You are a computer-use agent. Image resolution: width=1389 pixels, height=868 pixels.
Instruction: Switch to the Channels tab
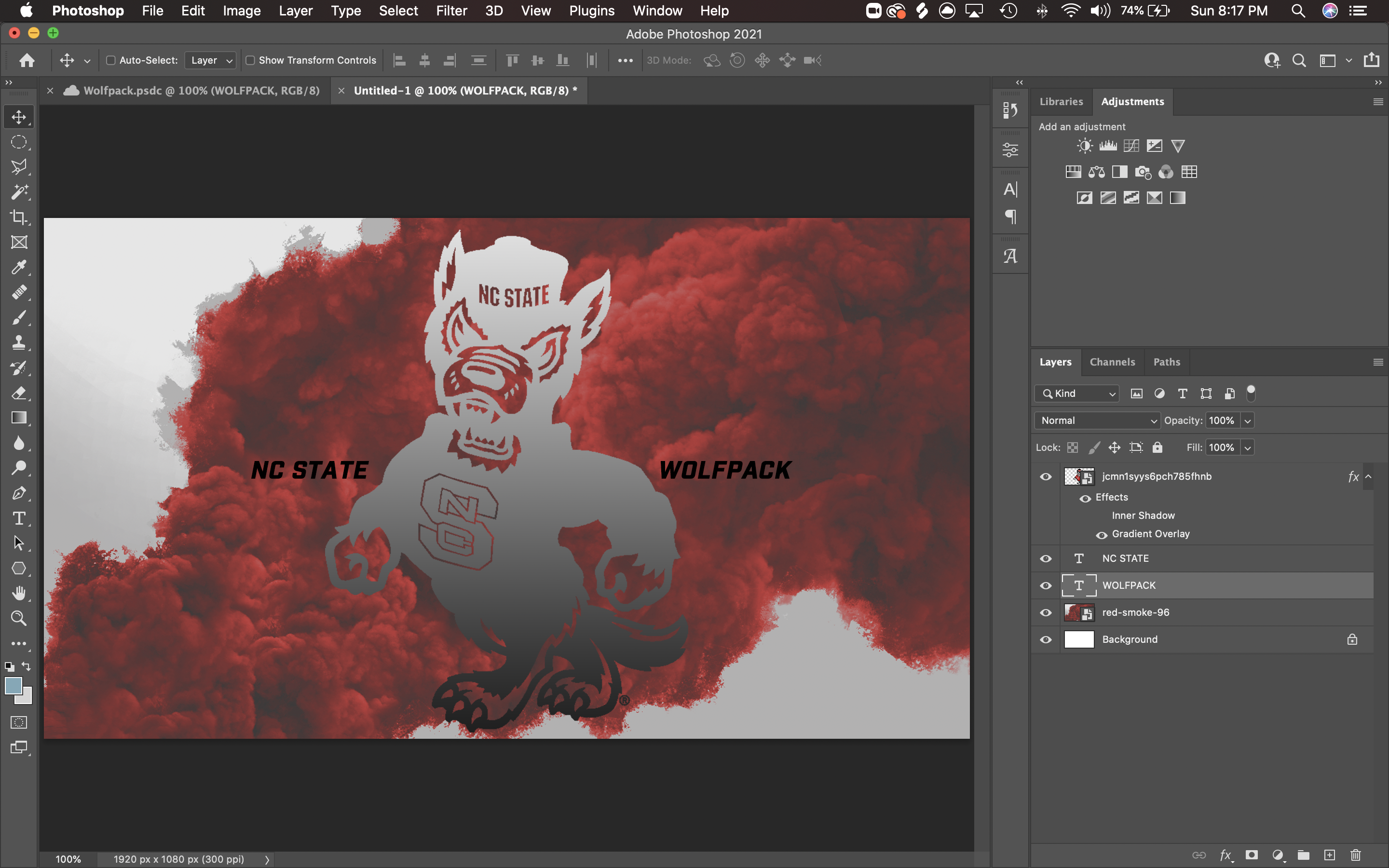click(x=1112, y=362)
